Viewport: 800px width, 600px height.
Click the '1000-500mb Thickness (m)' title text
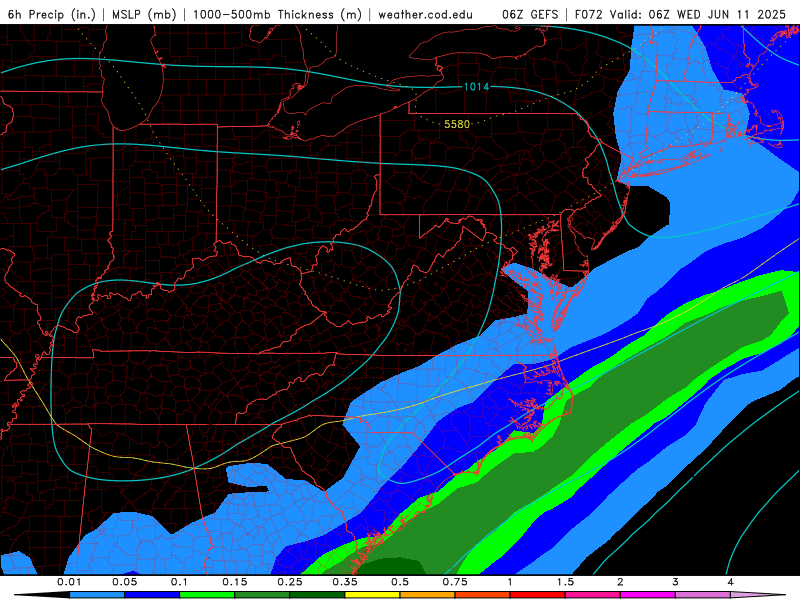[x=277, y=14]
